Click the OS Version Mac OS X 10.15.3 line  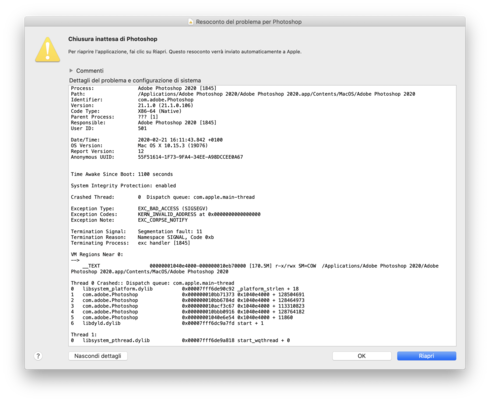(139, 146)
